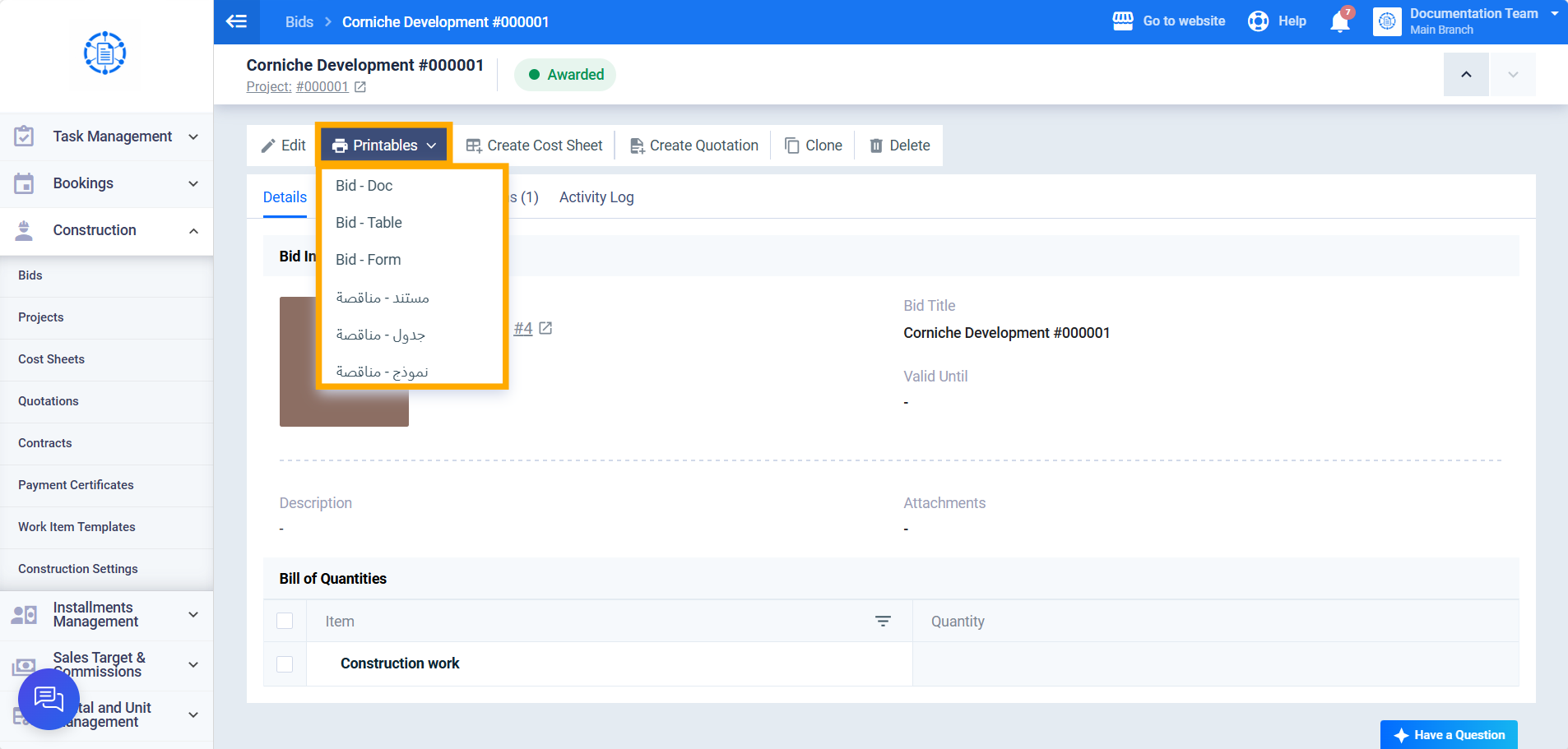Open the Help lifebuoy icon

pos(1258,21)
